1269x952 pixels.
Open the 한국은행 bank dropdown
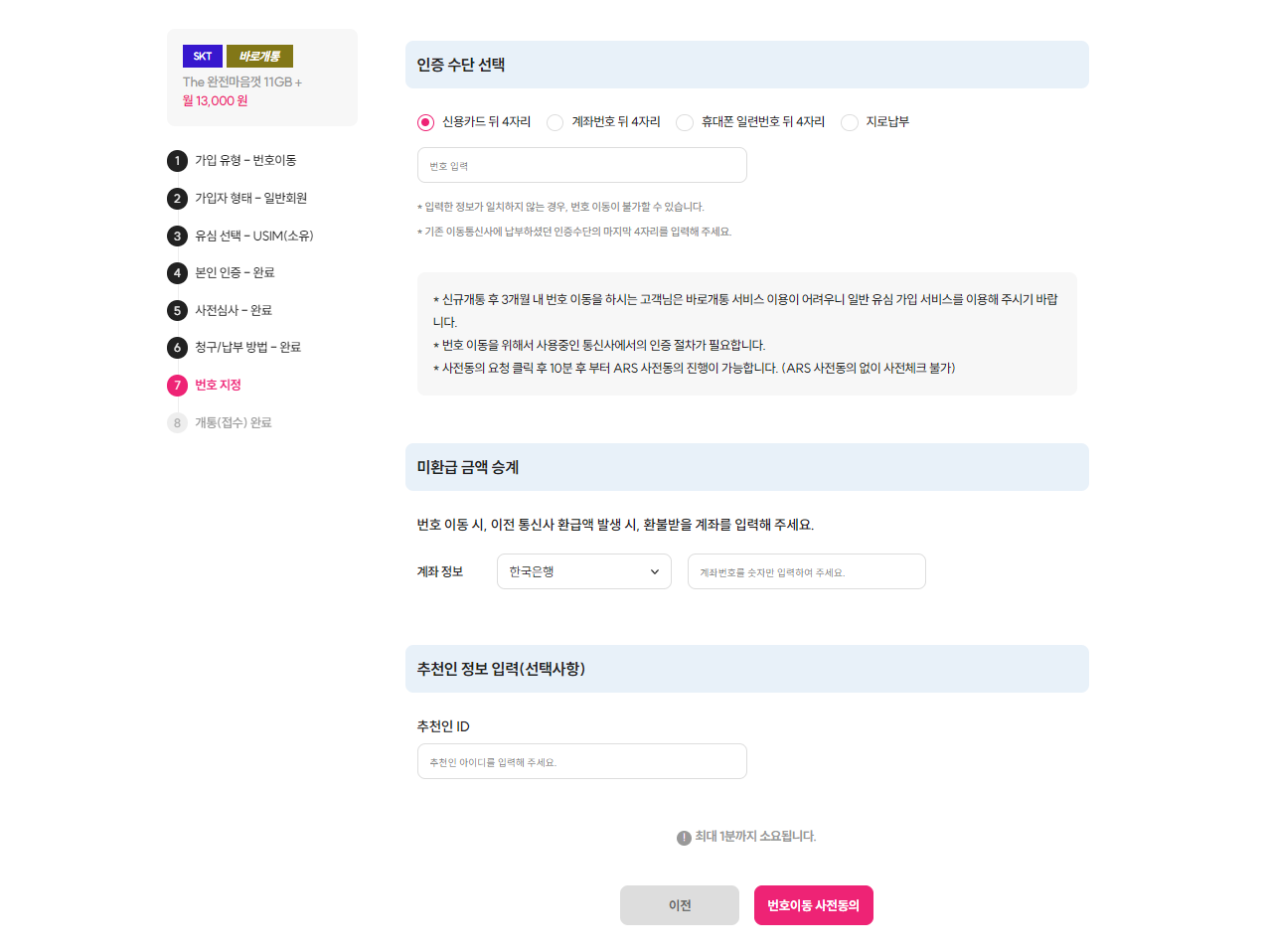point(583,571)
